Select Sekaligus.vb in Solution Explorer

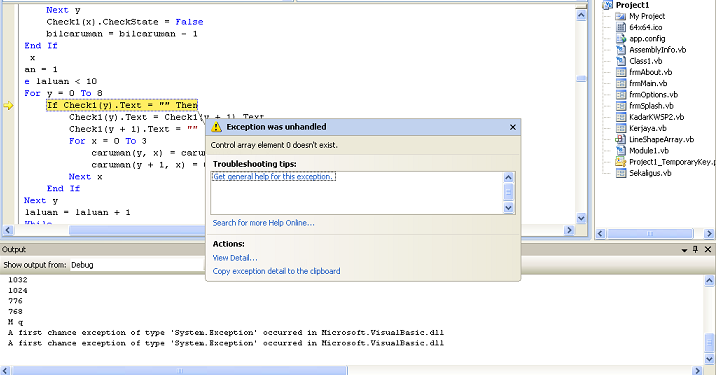[x=650, y=173]
